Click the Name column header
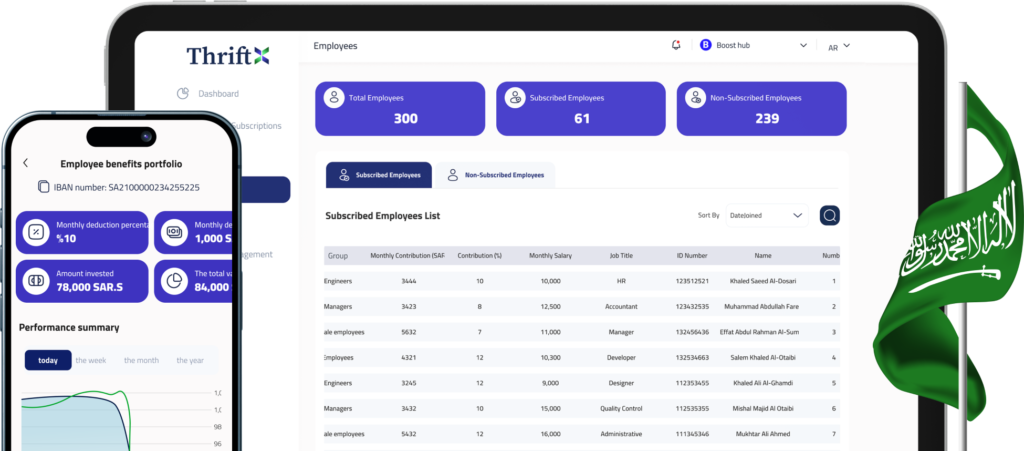1024x451 pixels. [x=763, y=256]
